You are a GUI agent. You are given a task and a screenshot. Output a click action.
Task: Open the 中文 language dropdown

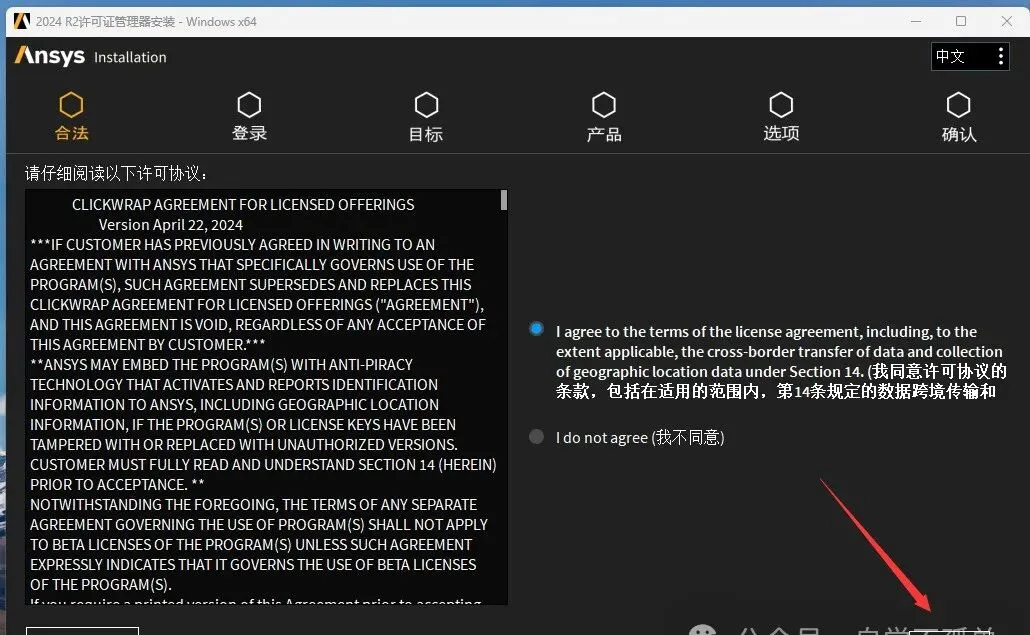point(970,56)
